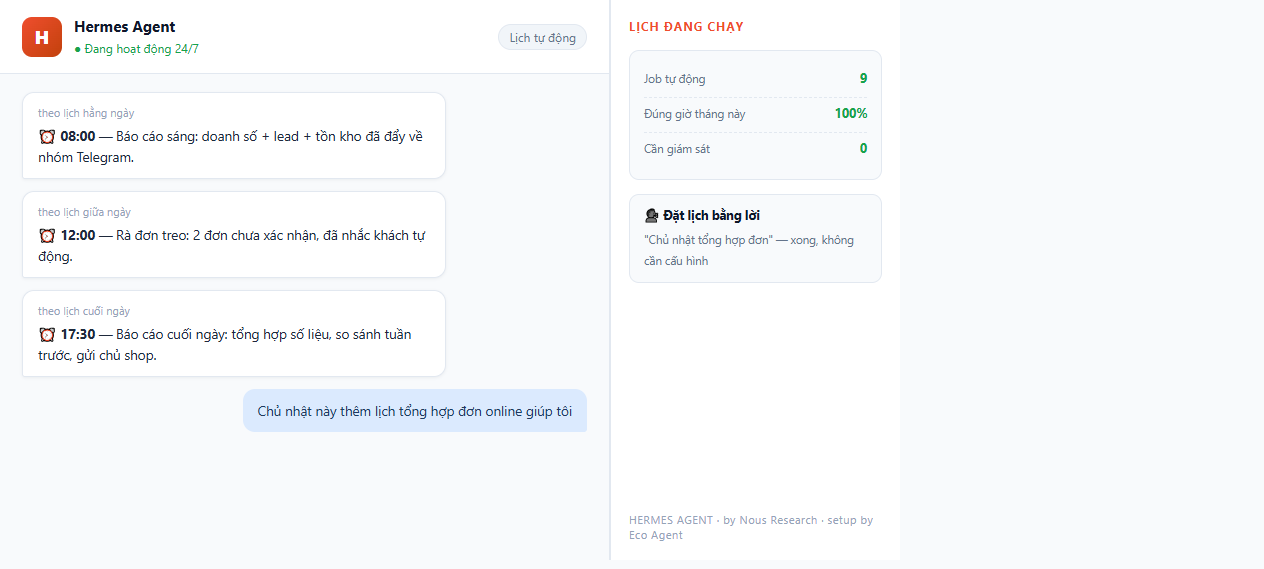Click the 100% on-time value

(x=851, y=113)
